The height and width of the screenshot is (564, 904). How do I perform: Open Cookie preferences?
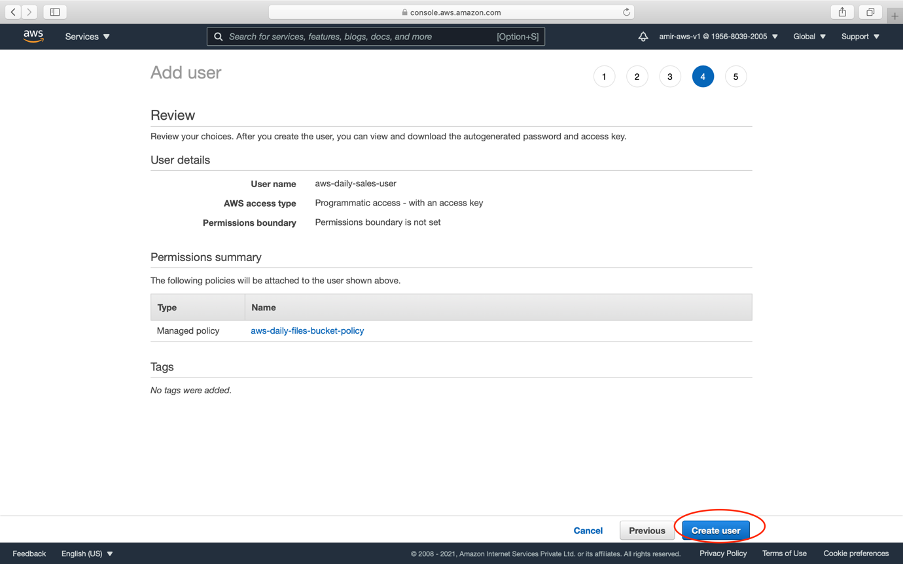[x=856, y=554]
